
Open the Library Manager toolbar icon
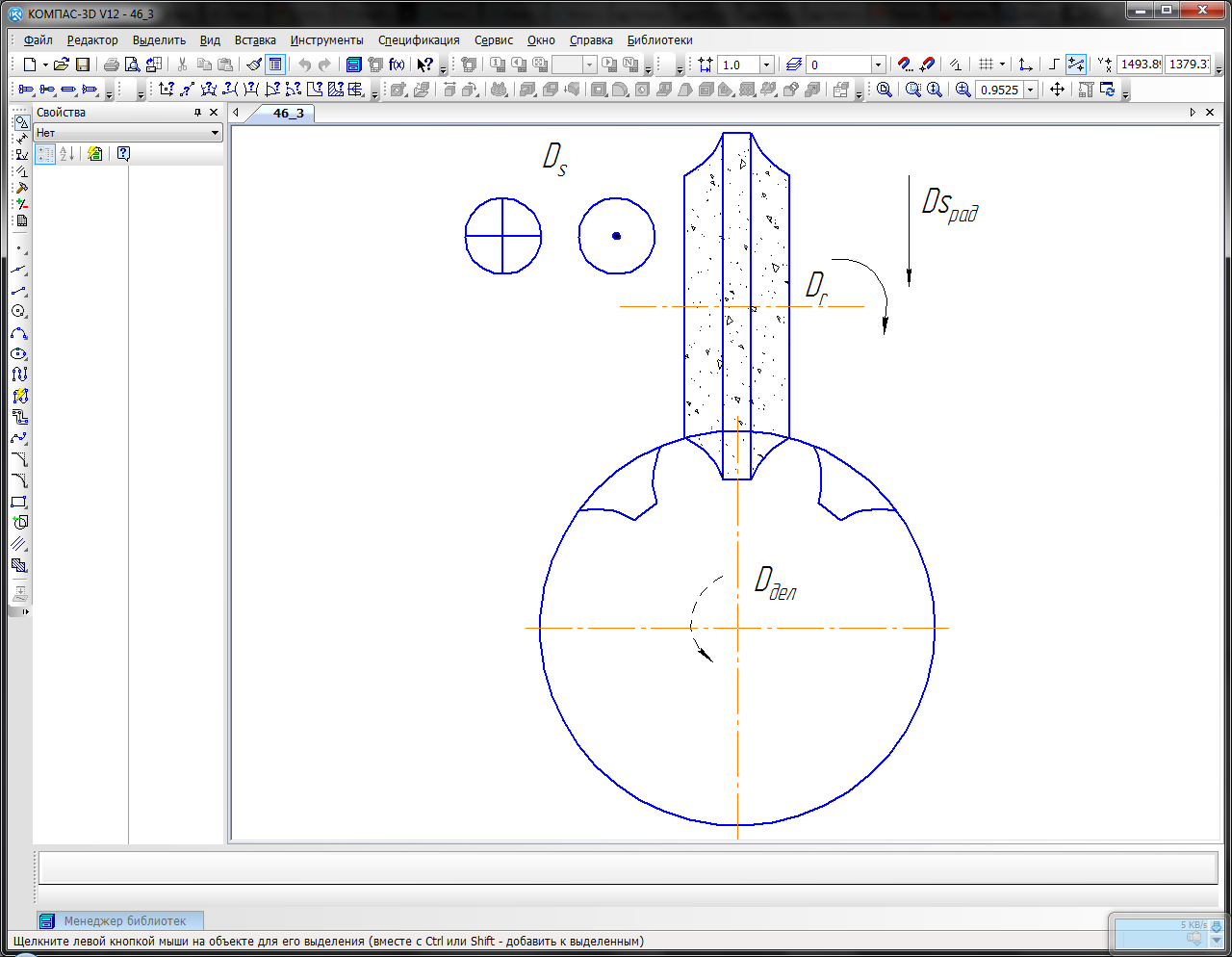[353, 65]
